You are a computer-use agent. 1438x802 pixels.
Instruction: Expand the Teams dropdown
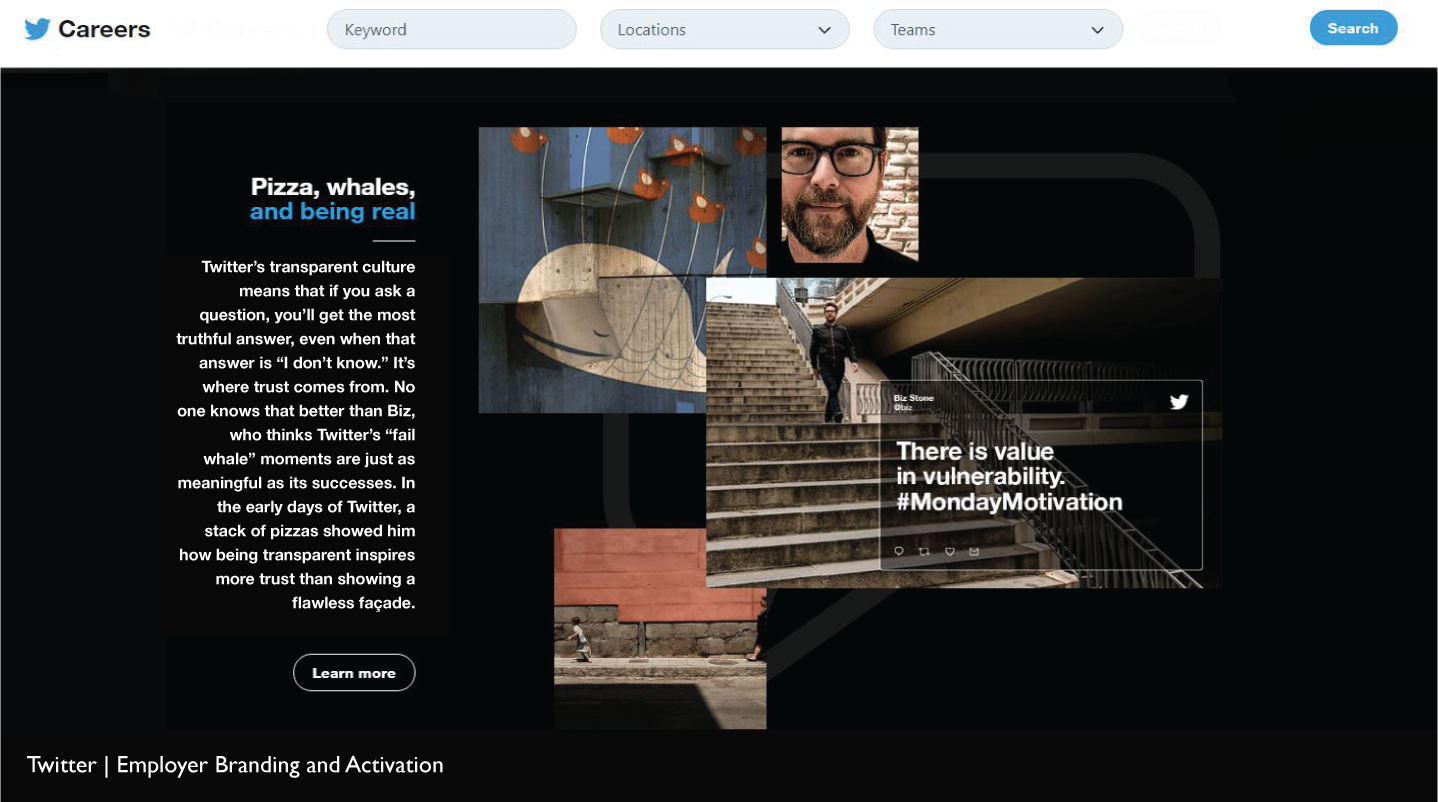click(998, 30)
